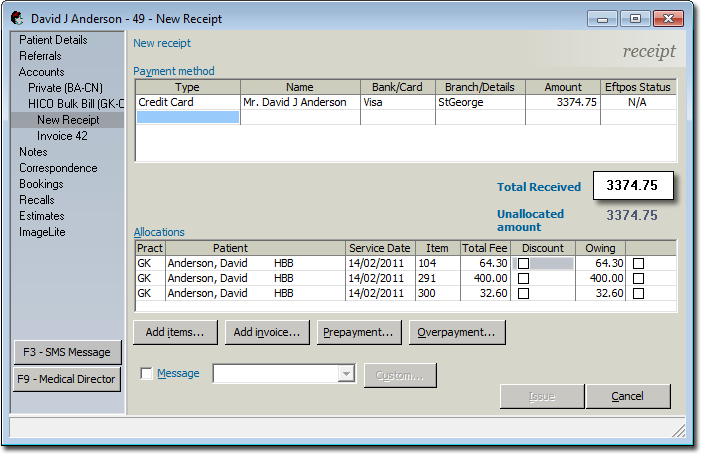Click F3 - SMS Message button
Image resolution: width=701 pixels, height=454 pixels.
tap(68, 353)
